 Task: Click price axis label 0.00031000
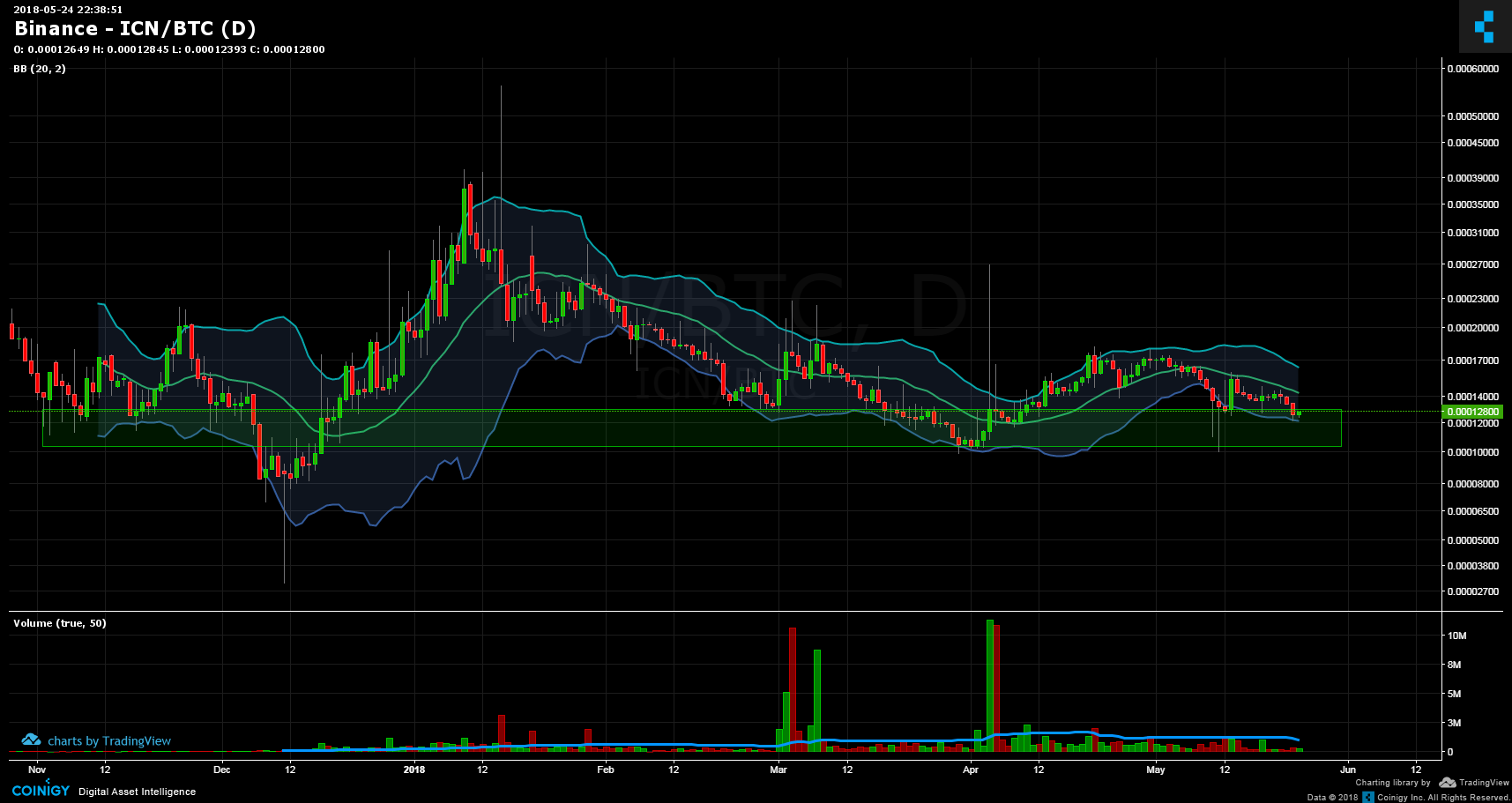pyautogui.click(x=1472, y=233)
